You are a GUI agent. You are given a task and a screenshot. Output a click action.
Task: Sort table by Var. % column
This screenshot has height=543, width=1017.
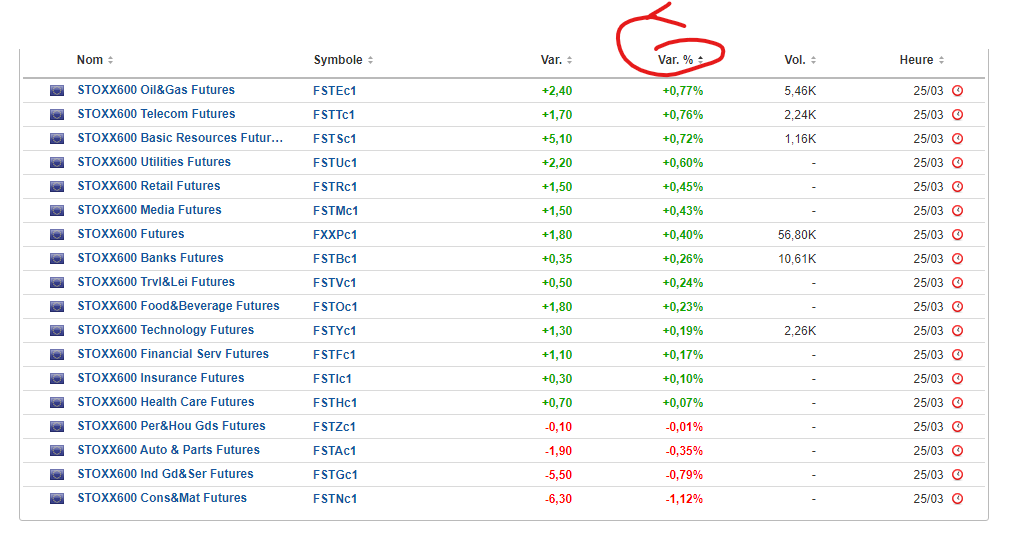680,60
